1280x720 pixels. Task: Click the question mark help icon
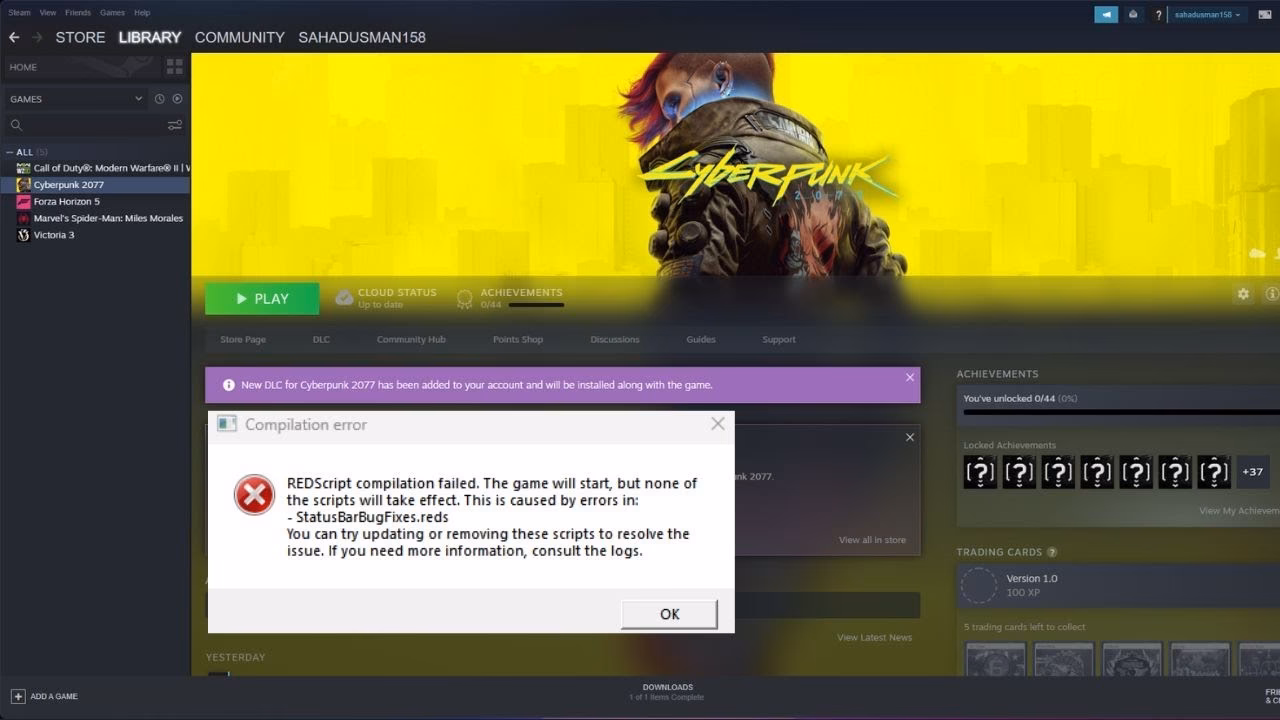point(1159,15)
